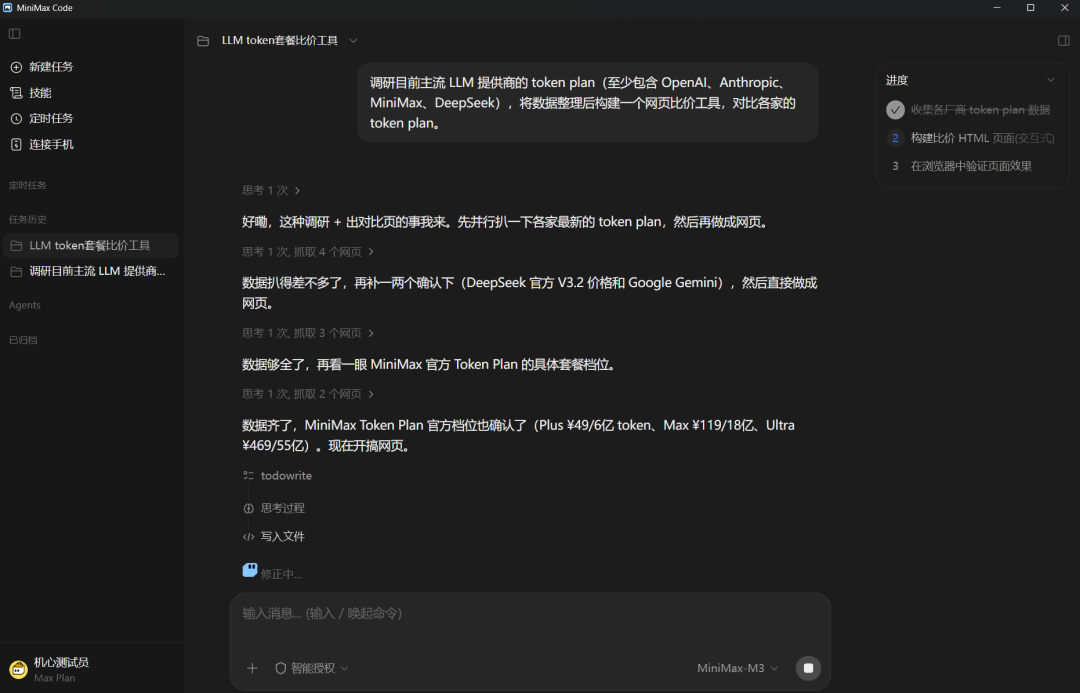Open the MiniMax-M3 model selector
Image resolution: width=1080 pixels, height=693 pixels.
737,668
